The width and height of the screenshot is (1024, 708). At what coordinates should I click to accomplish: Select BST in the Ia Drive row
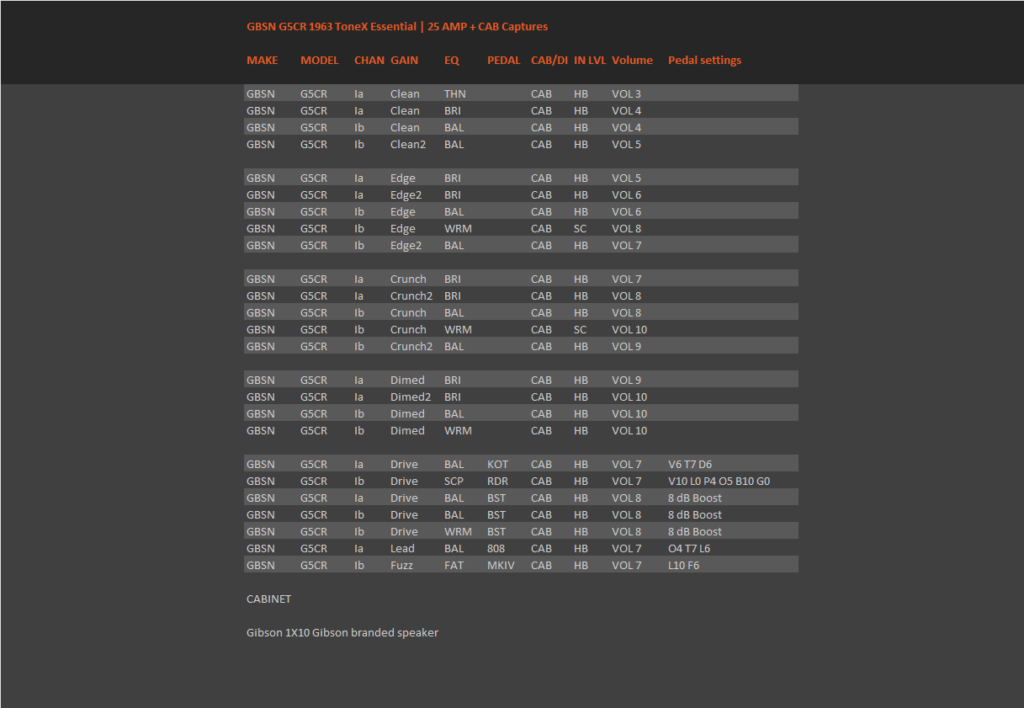[496, 498]
